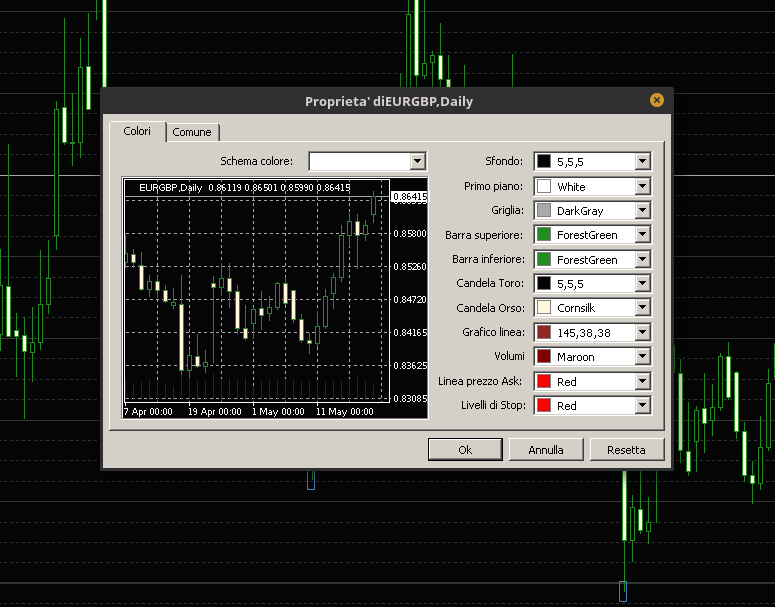Viewport: 775px width, 607px height.
Task: Click the Barra superiore ForestGreen swatch
Action: point(544,235)
